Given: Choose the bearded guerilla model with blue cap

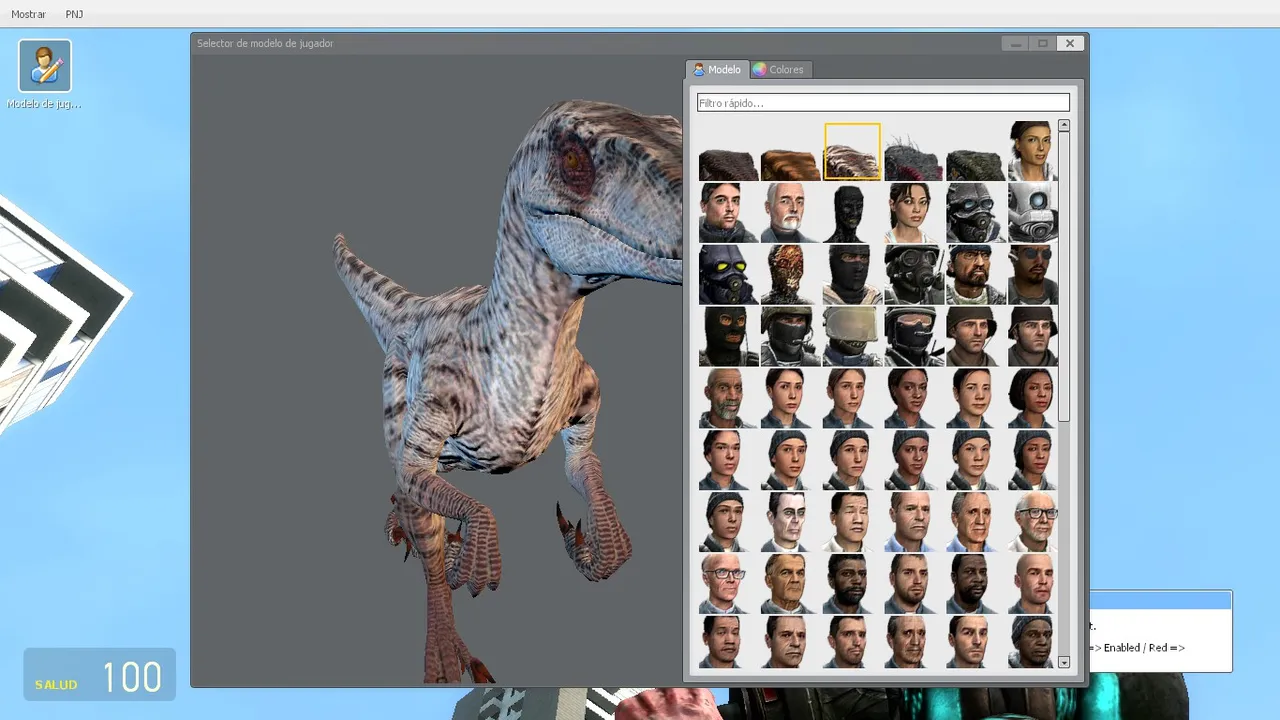Looking at the screenshot, I should (x=976, y=275).
